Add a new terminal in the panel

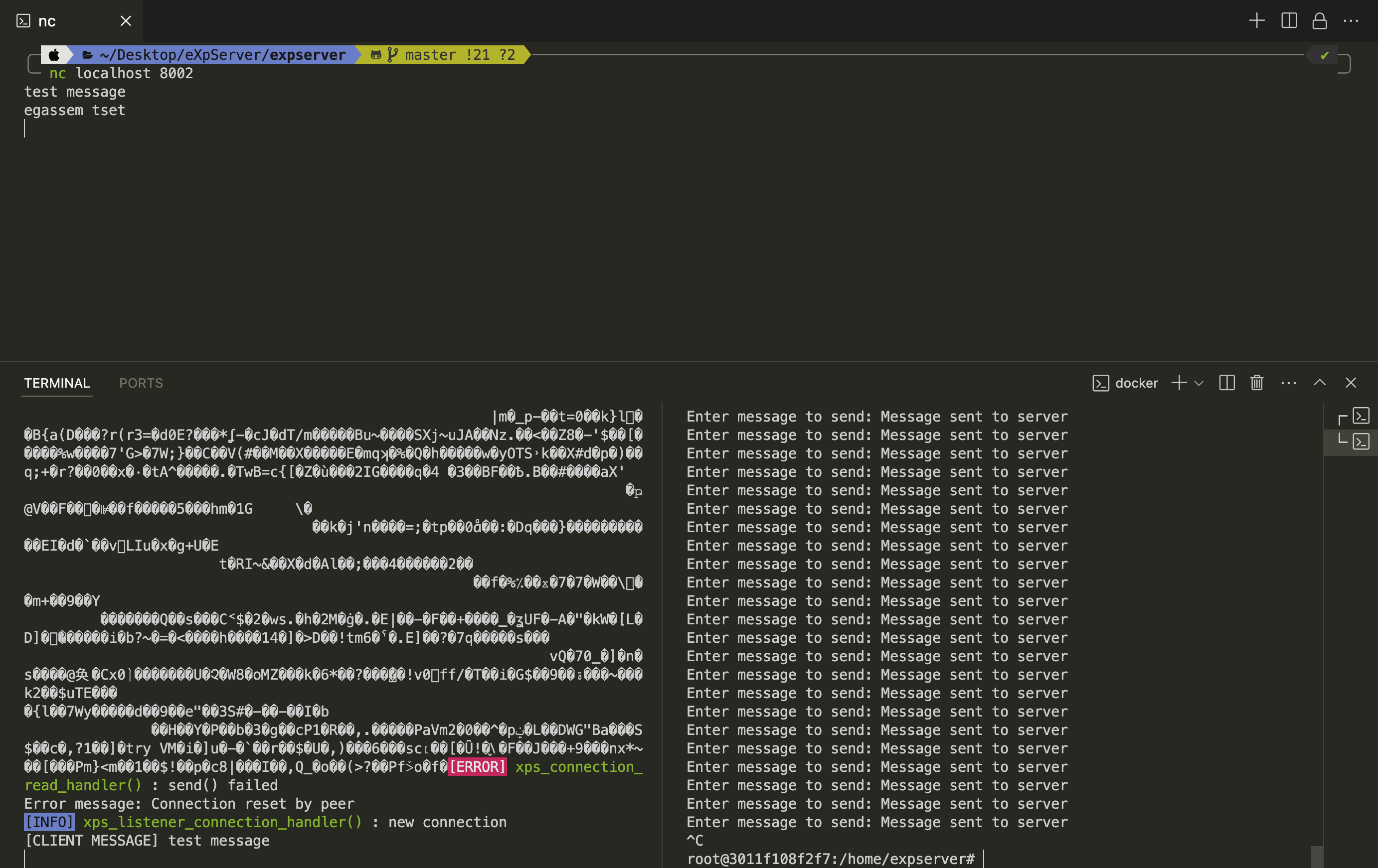point(1179,383)
